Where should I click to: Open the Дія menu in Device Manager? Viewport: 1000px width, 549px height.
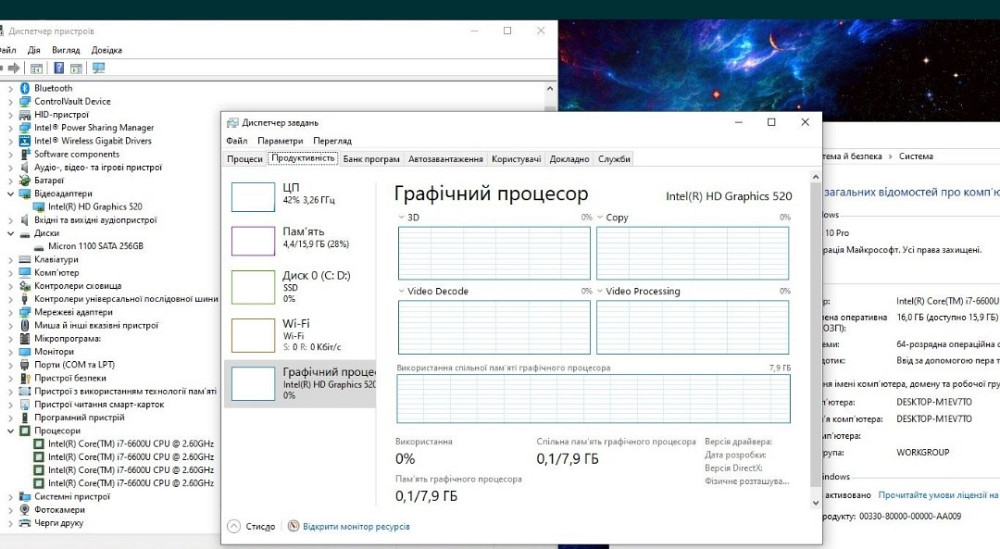pos(34,50)
